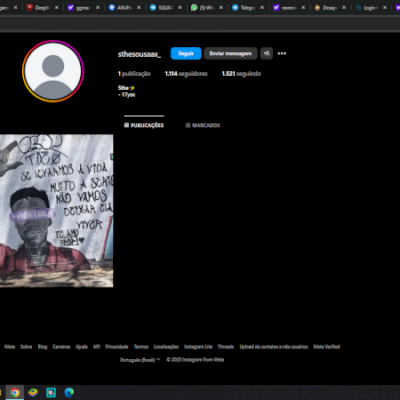Close the Deepl browser tab
The width and height of the screenshot is (400, 400).
click(57, 7)
